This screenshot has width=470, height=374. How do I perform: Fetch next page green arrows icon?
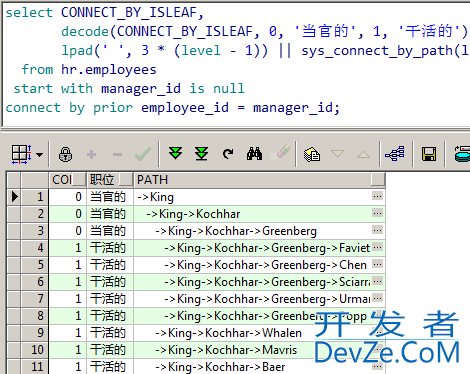175,154
